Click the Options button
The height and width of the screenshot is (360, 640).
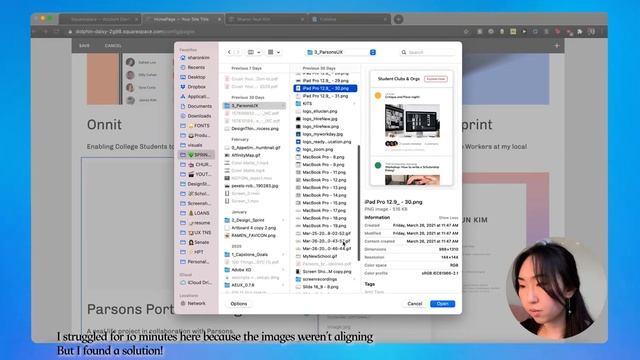pos(239,304)
